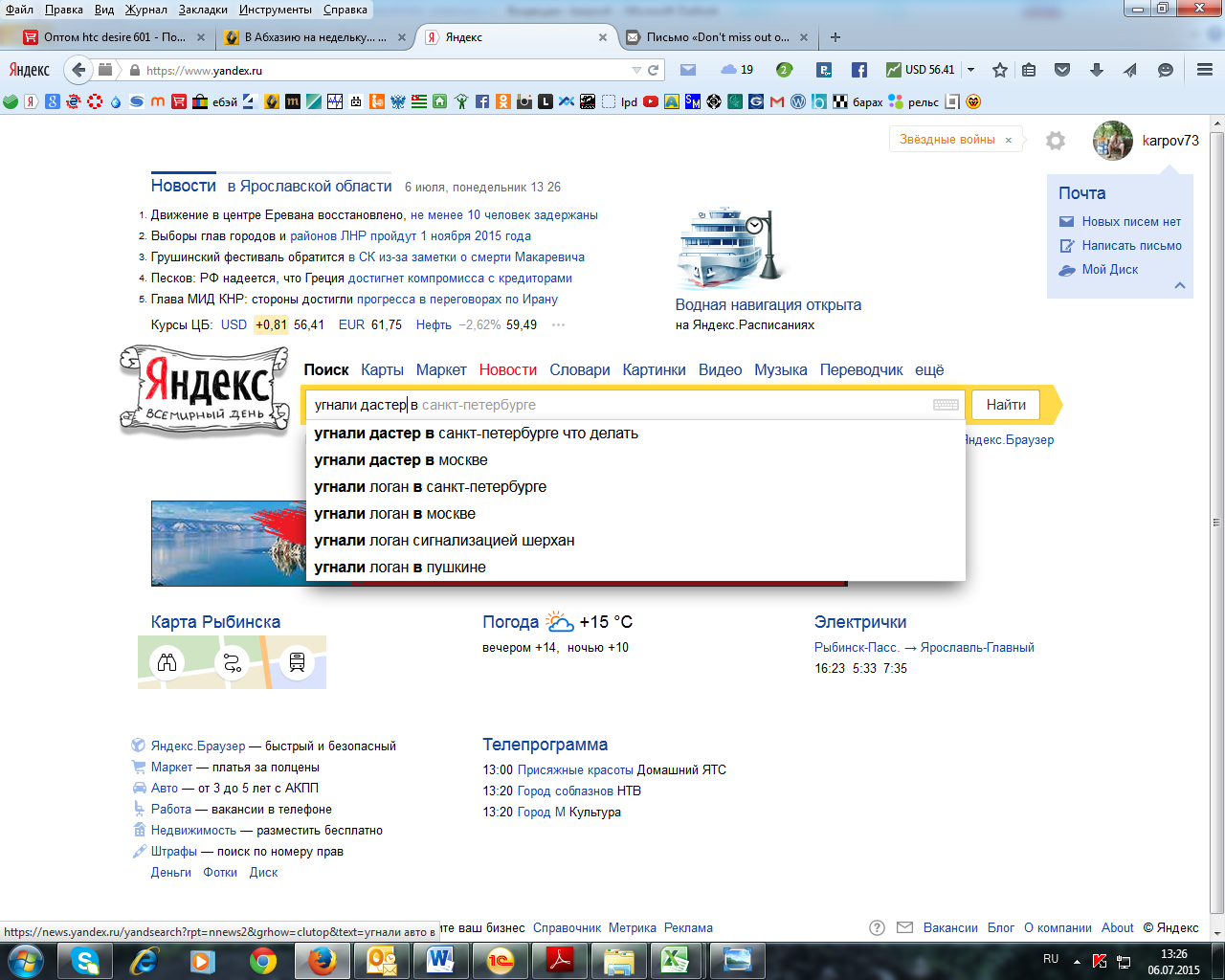Open the Новости heading link
The height and width of the screenshot is (980, 1225).
click(x=184, y=186)
